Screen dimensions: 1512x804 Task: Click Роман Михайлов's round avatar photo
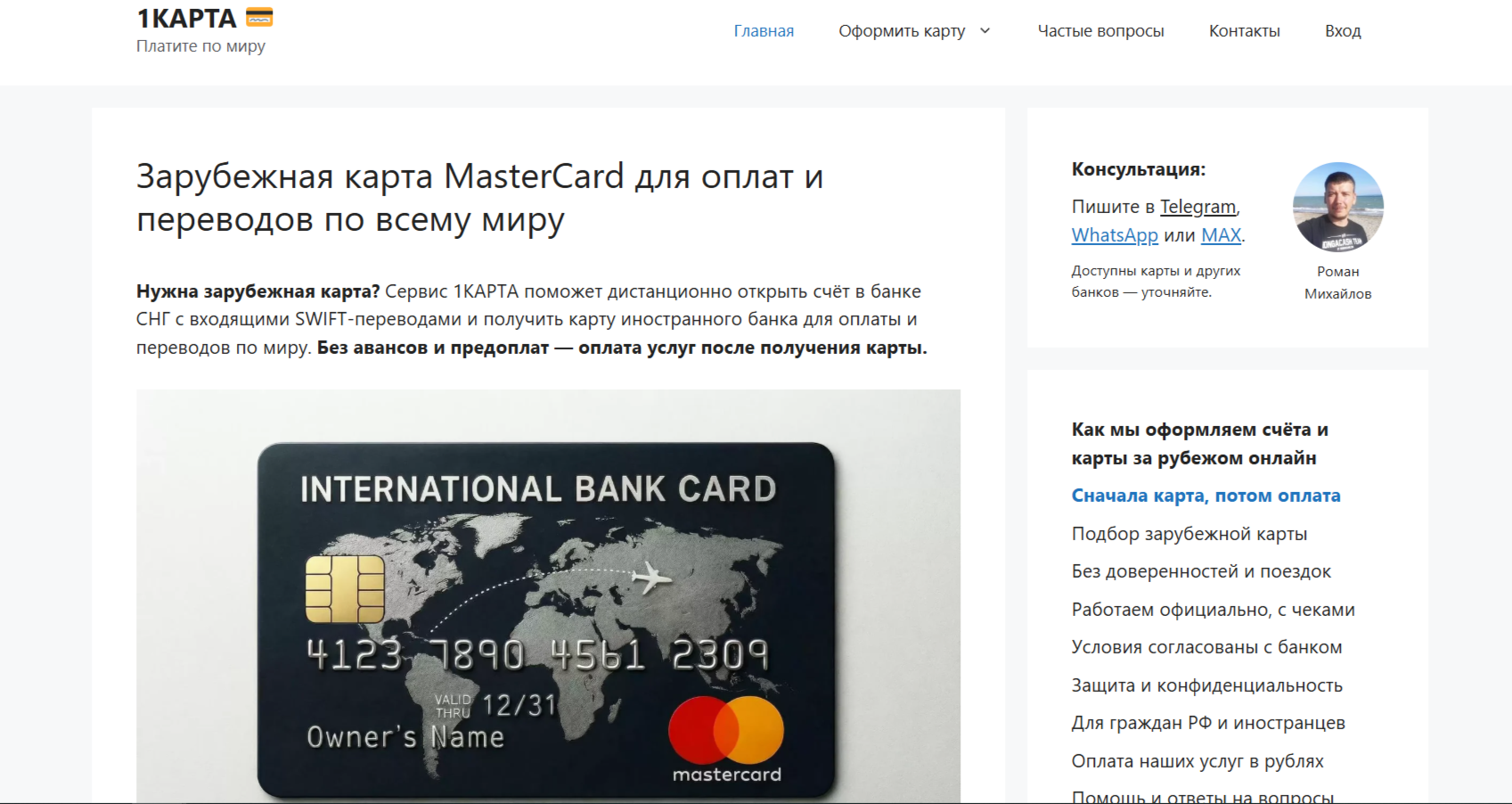(1337, 207)
